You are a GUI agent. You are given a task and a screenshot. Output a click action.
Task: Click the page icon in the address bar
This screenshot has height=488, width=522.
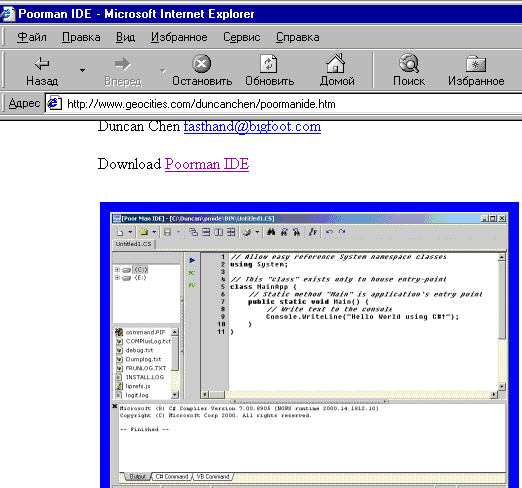click(54, 103)
